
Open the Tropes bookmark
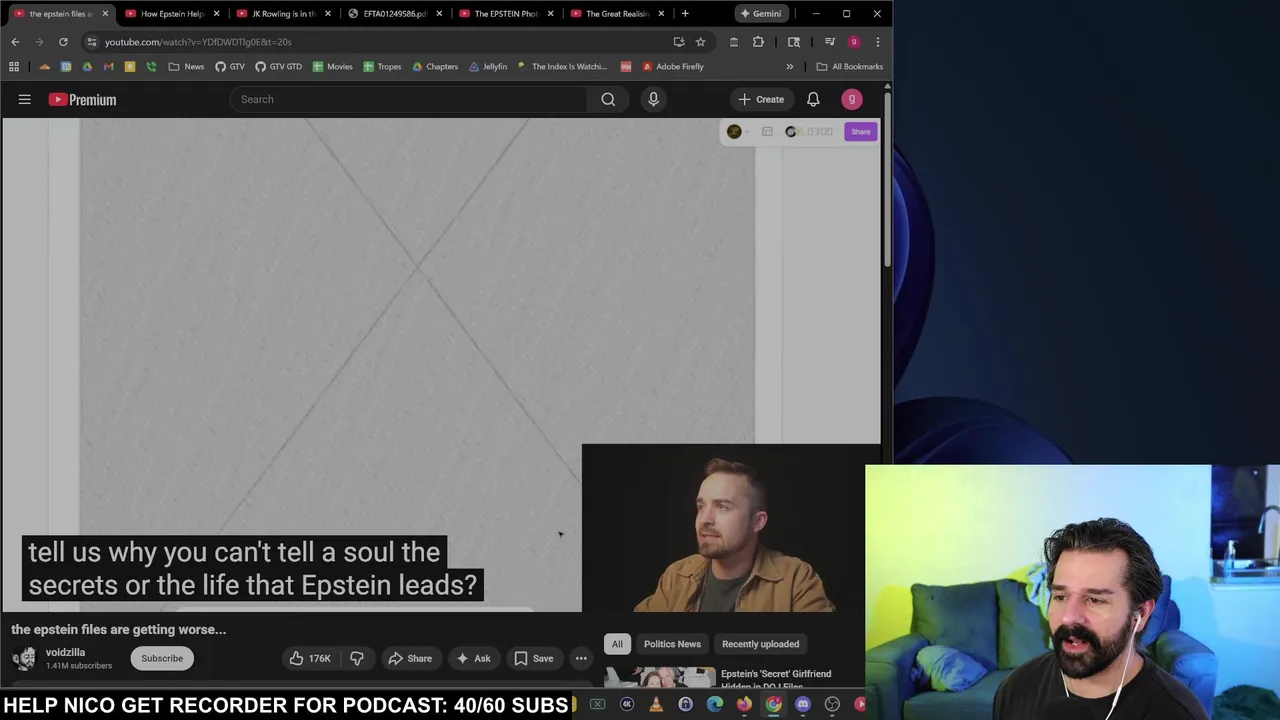click(382, 67)
